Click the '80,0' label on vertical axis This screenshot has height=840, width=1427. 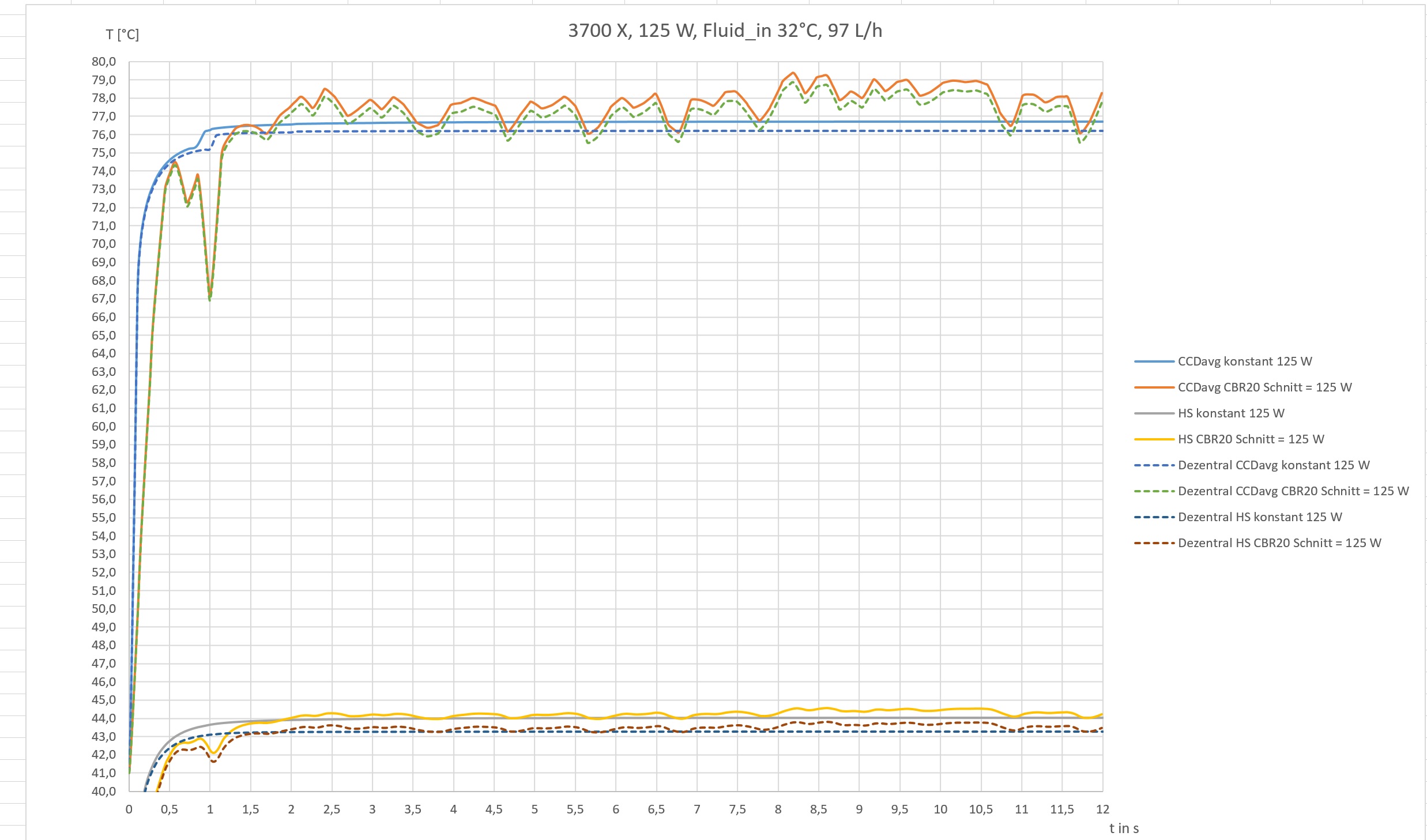104,62
